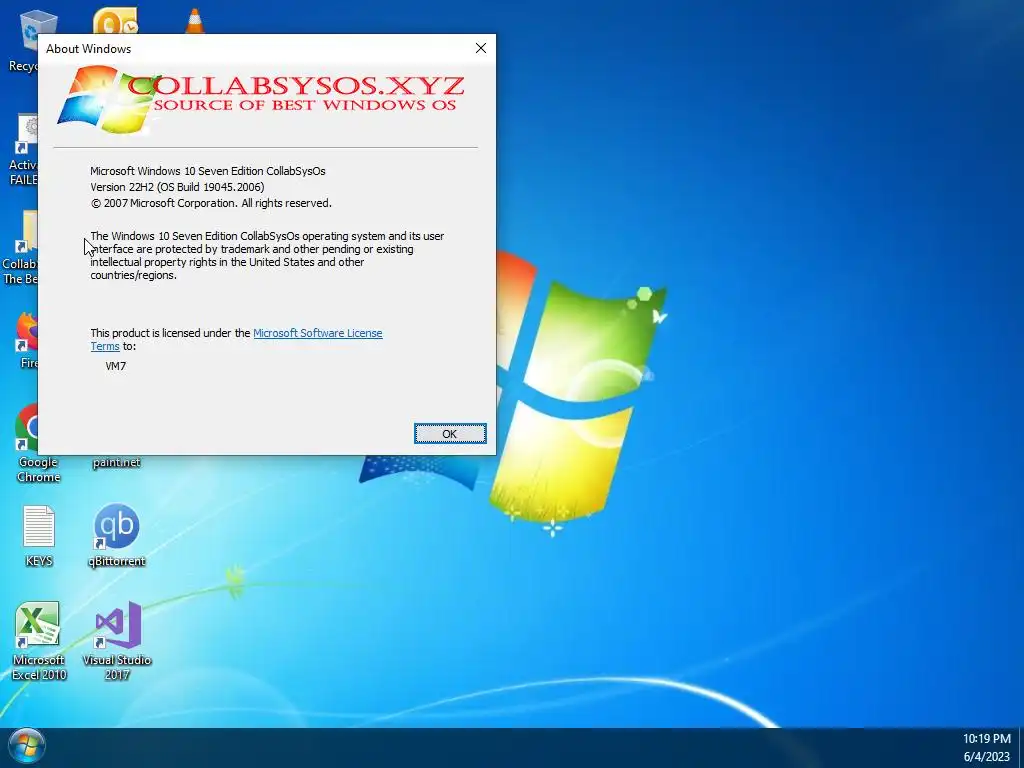1024x768 pixels.
Task: Open the KEYS text file icon
Action: tap(39, 536)
